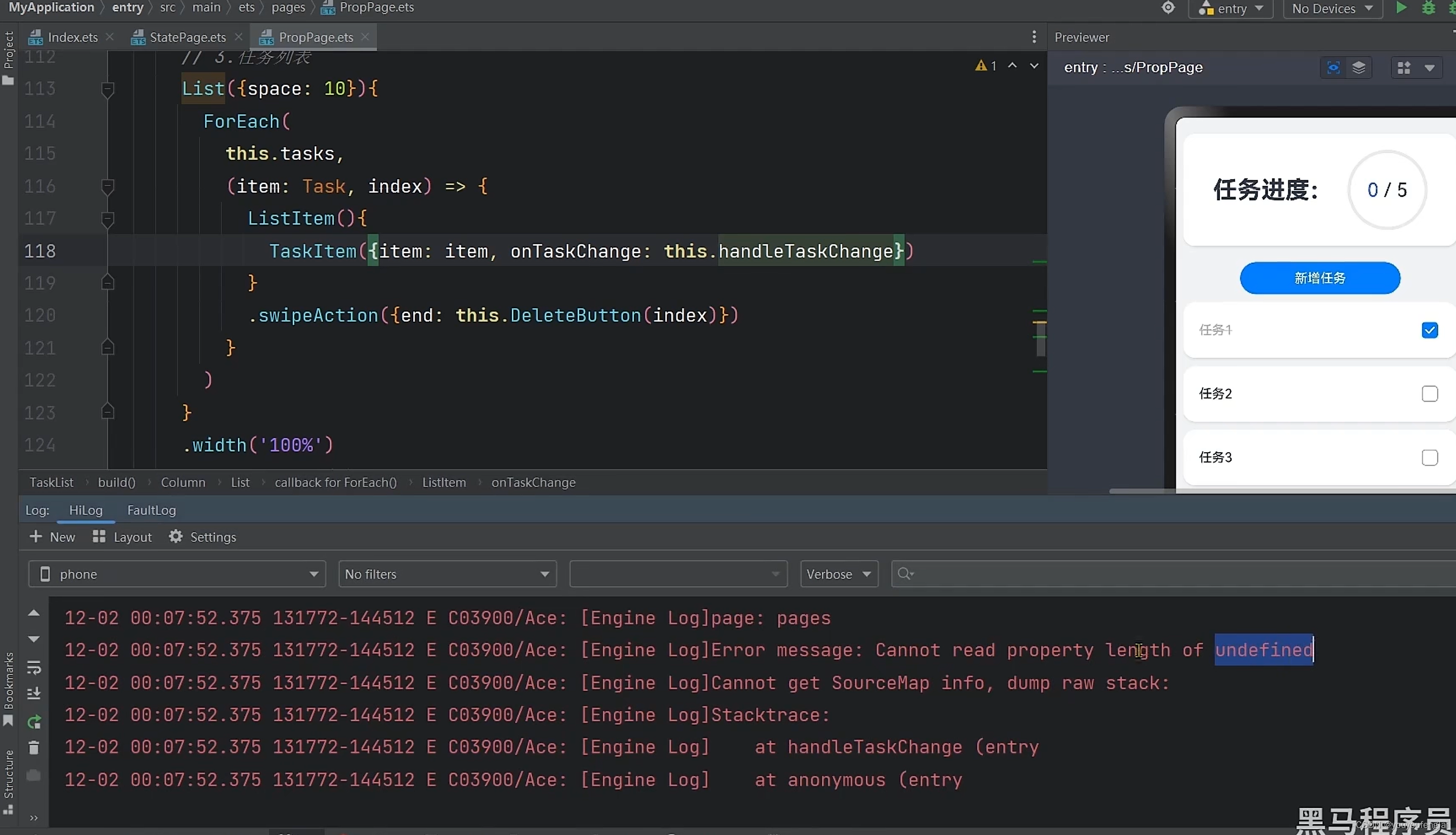Collapse fold marker on line 117
1456x835 pixels.
point(107,219)
